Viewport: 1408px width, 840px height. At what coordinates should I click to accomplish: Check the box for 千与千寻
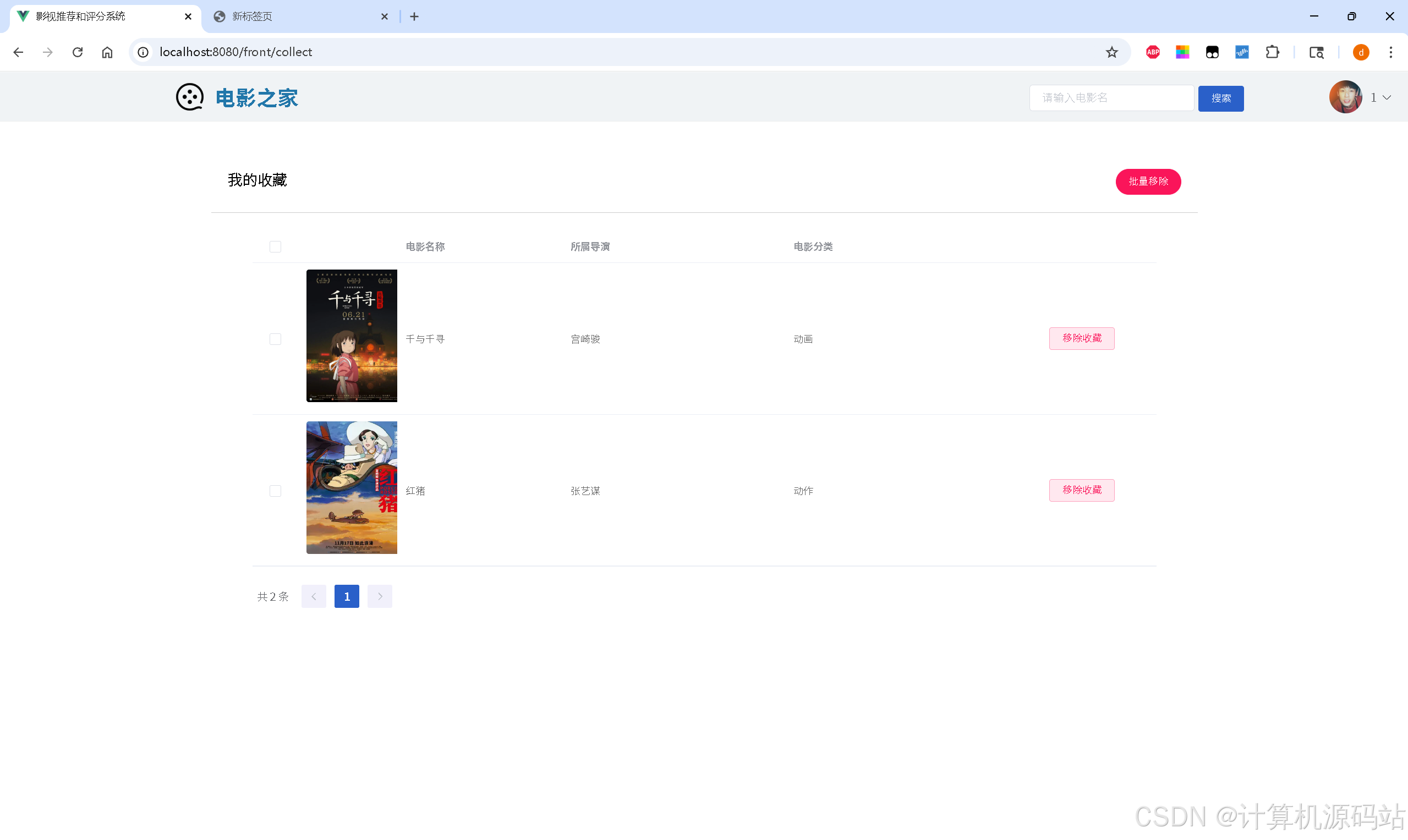point(275,339)
